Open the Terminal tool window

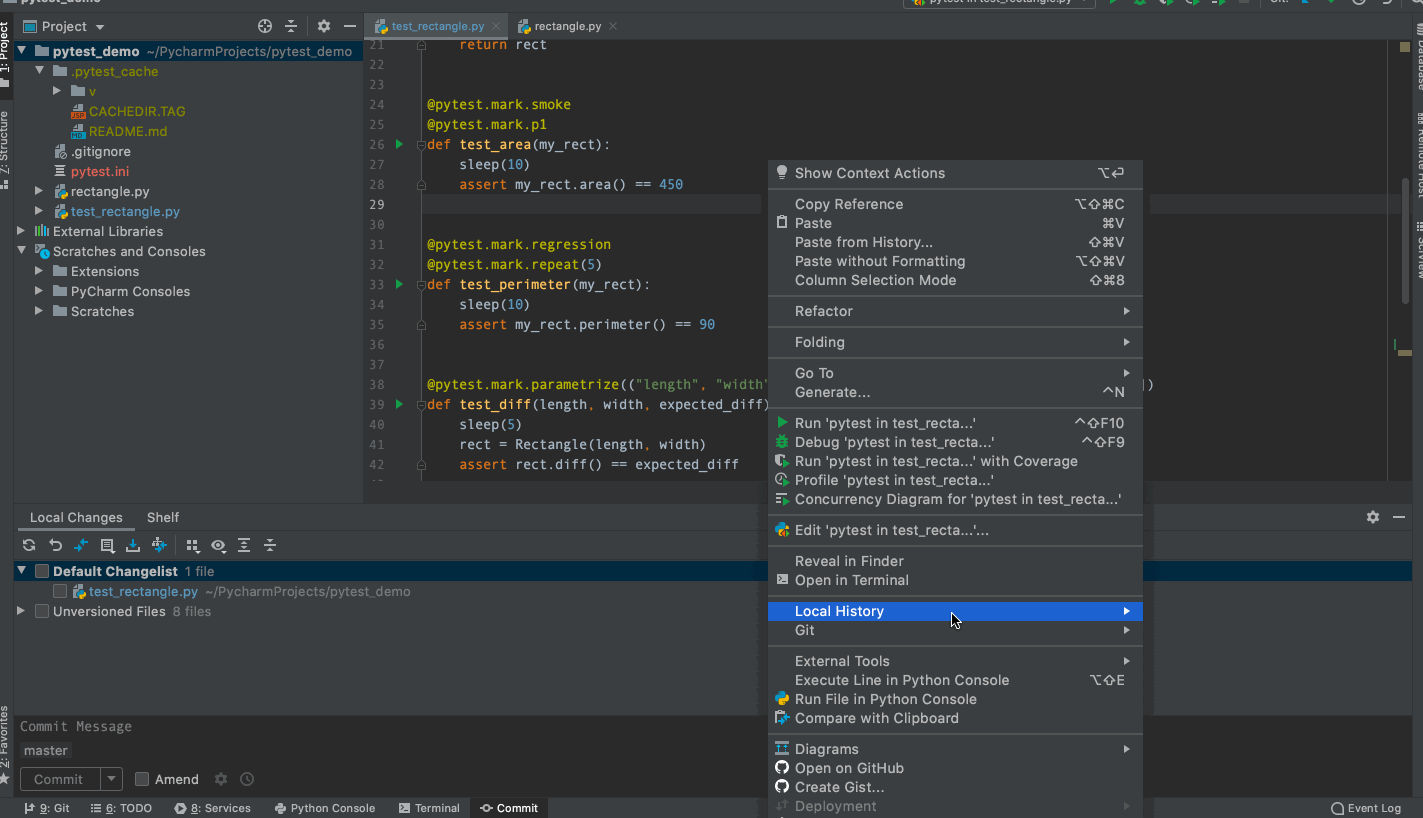click(x=429, y=808)
